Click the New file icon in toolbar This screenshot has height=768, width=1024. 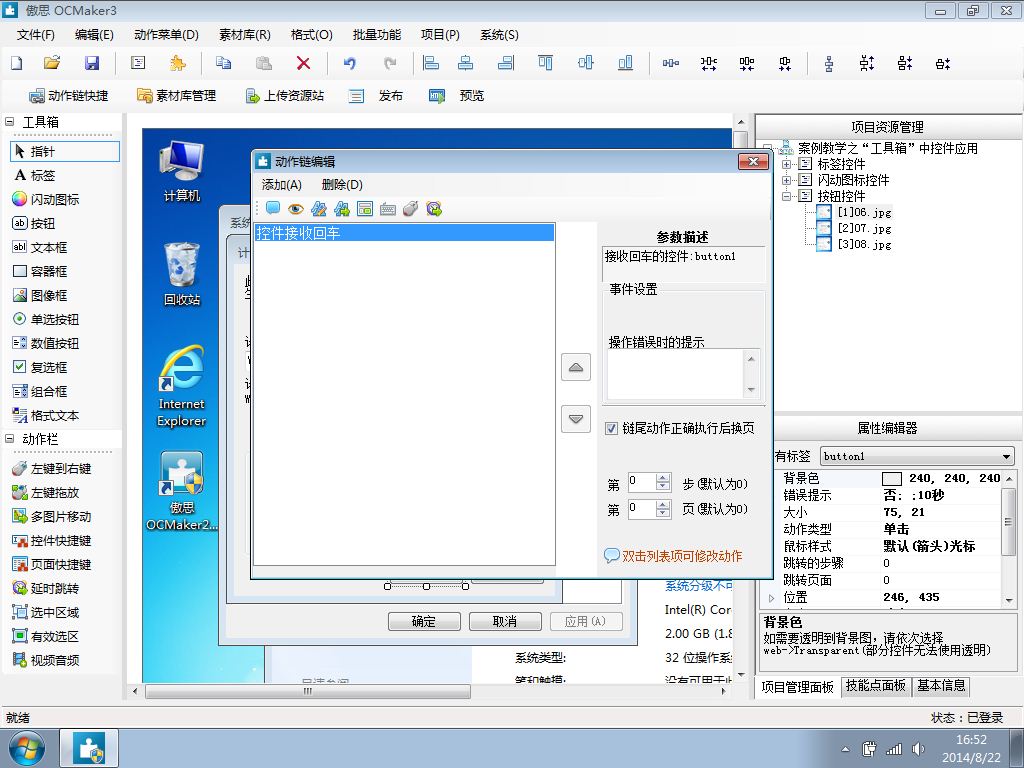(x=17, y=63)
